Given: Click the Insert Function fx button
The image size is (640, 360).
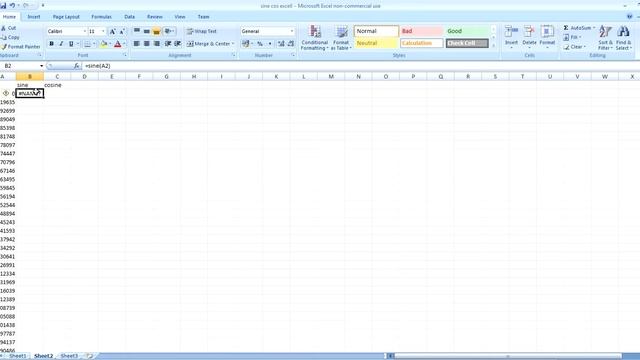Looking at the screenshot, I should (76, 66).
